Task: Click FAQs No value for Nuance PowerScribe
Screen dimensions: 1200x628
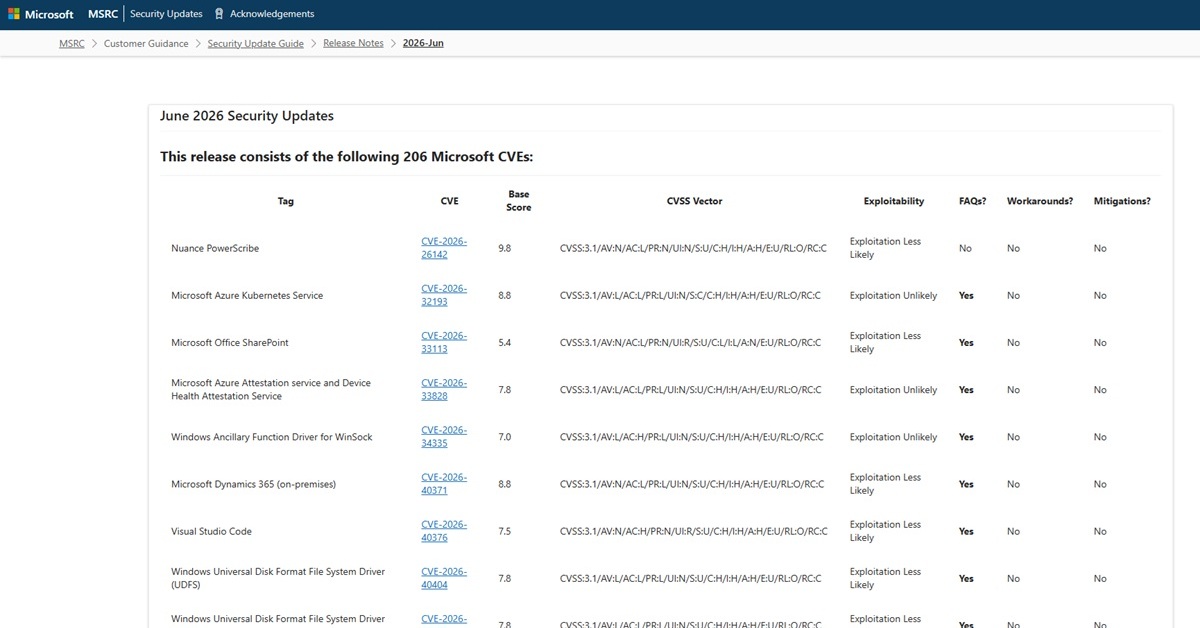Action: [965, 248]
